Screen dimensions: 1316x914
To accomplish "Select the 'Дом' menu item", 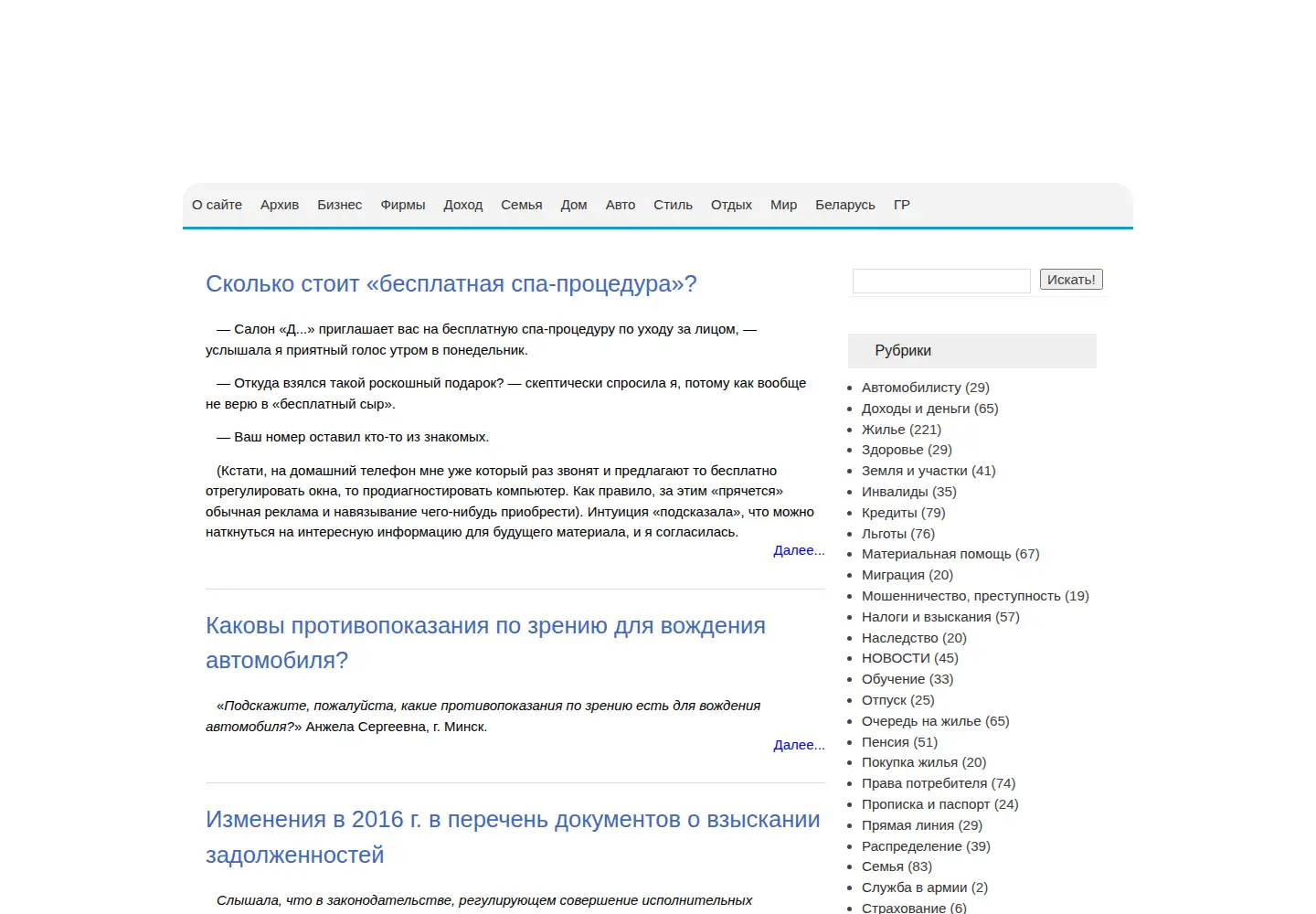I will (574, 205).
